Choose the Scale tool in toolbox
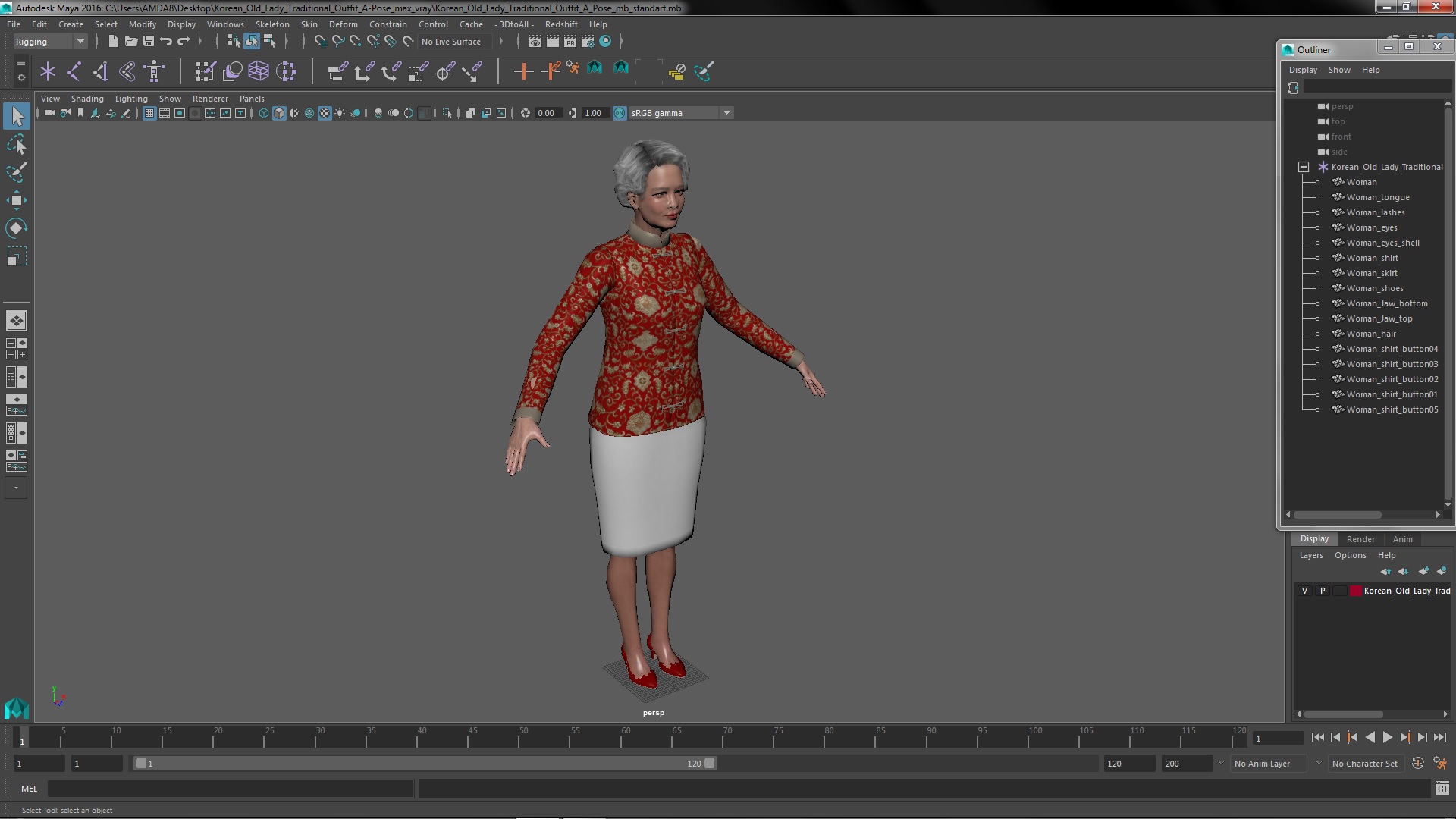 (17, 256)
